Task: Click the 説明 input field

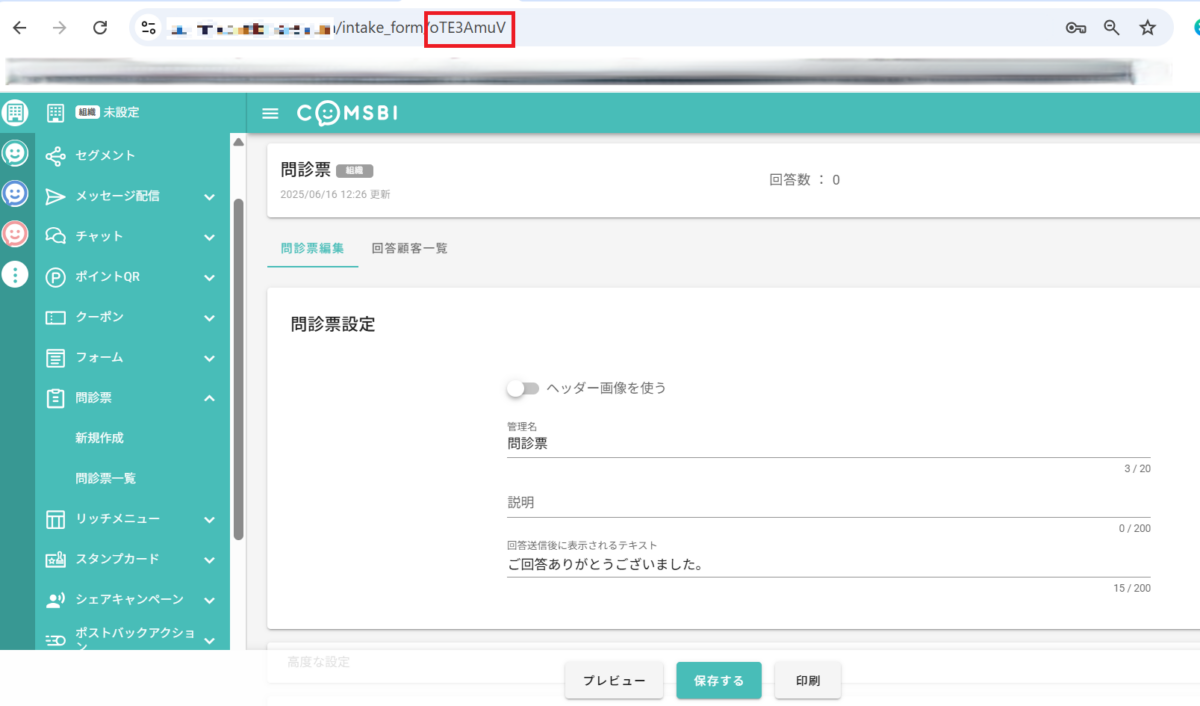Action: (828, 503)
